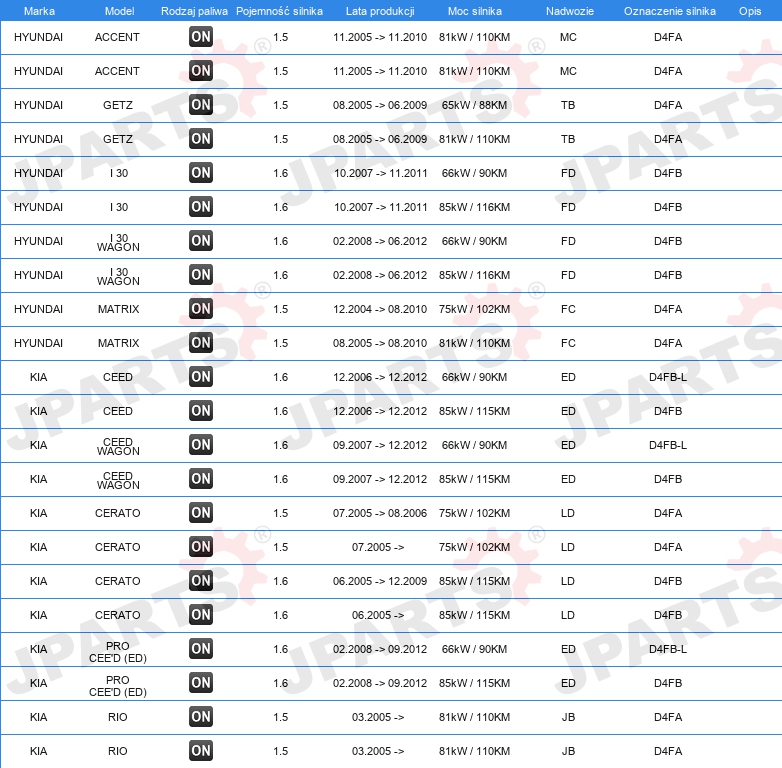Select FC body code in MATRIX 75kW row
This screenshot has height=768, width=782.
pyautogui.click(x=568, y=309)
